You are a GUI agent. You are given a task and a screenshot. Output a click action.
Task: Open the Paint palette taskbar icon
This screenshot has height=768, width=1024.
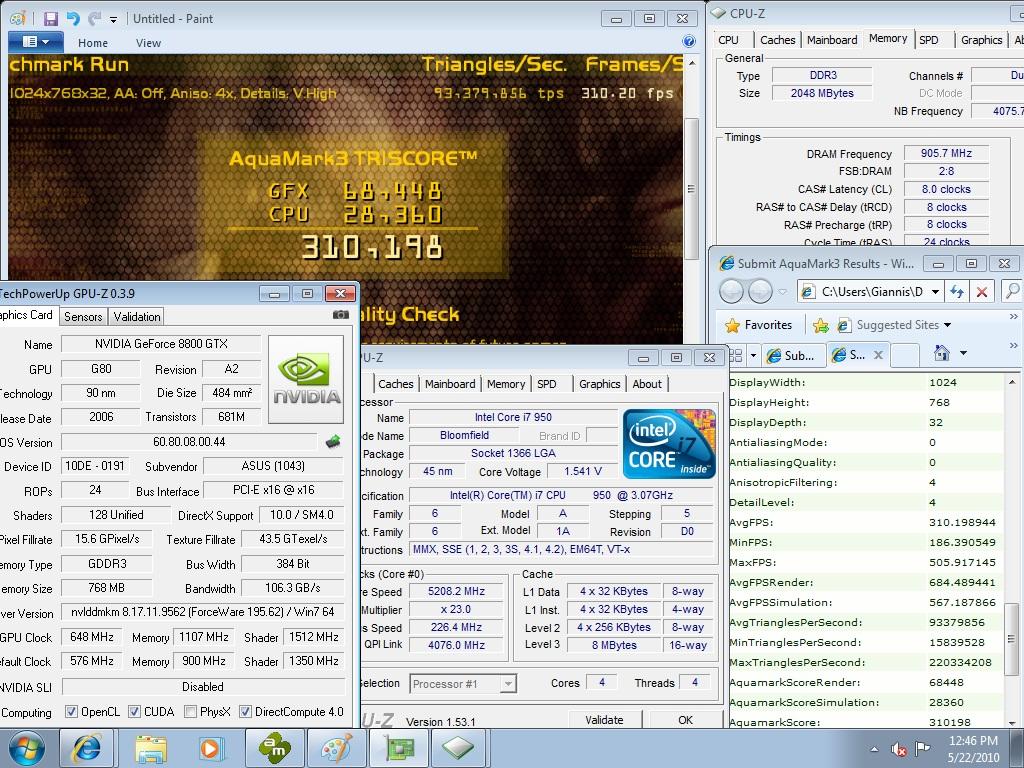coord(336,748)
